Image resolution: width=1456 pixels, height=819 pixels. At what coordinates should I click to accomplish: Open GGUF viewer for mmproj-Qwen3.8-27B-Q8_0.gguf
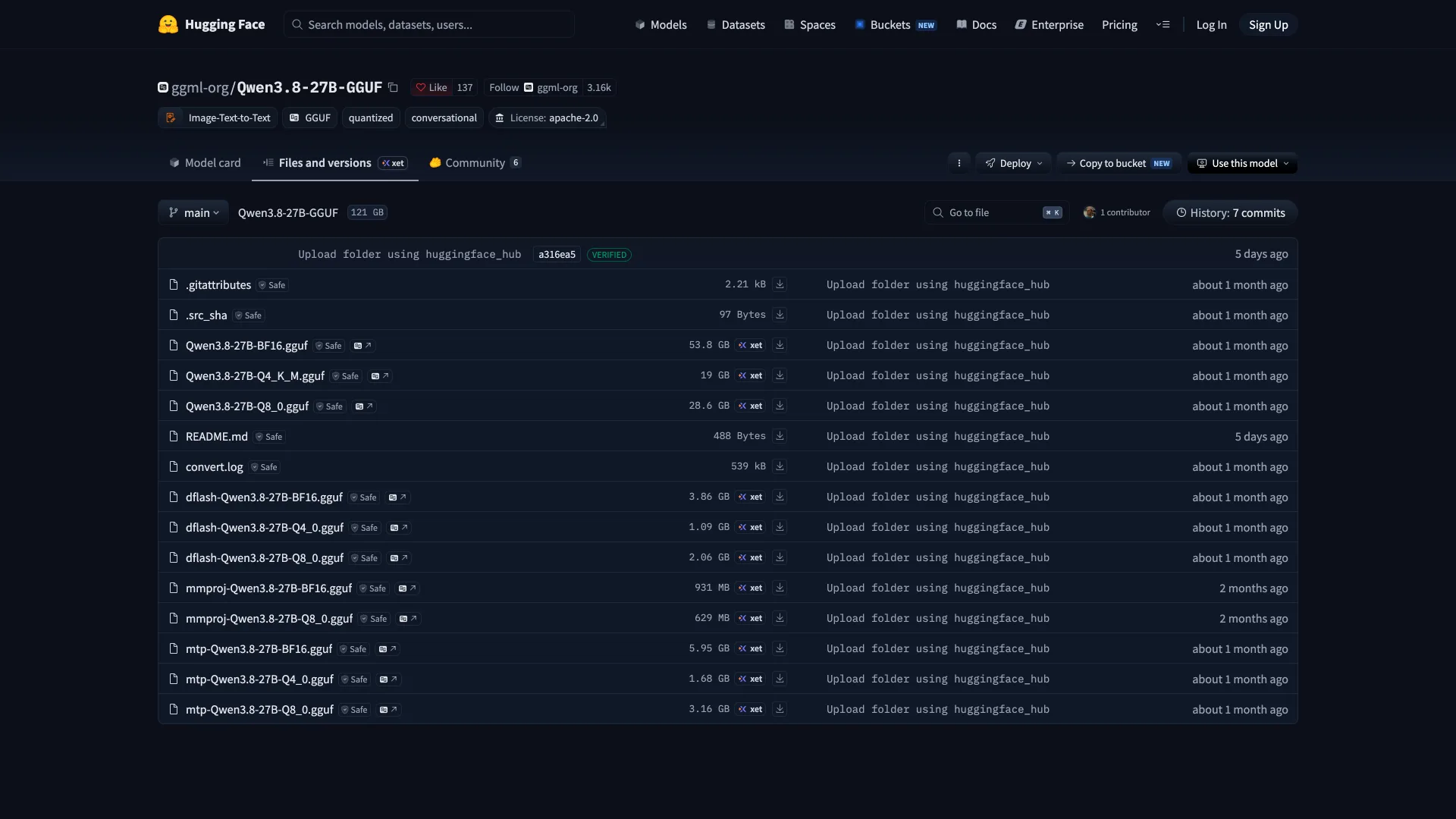point(408,619)
